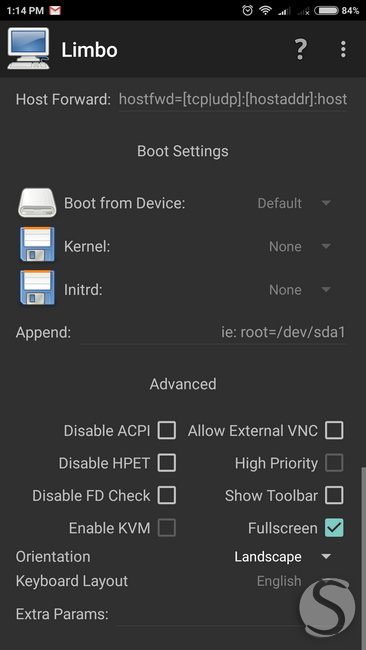
Task: Tap the Kernel floppy disk icon
Action: point(37,244)
